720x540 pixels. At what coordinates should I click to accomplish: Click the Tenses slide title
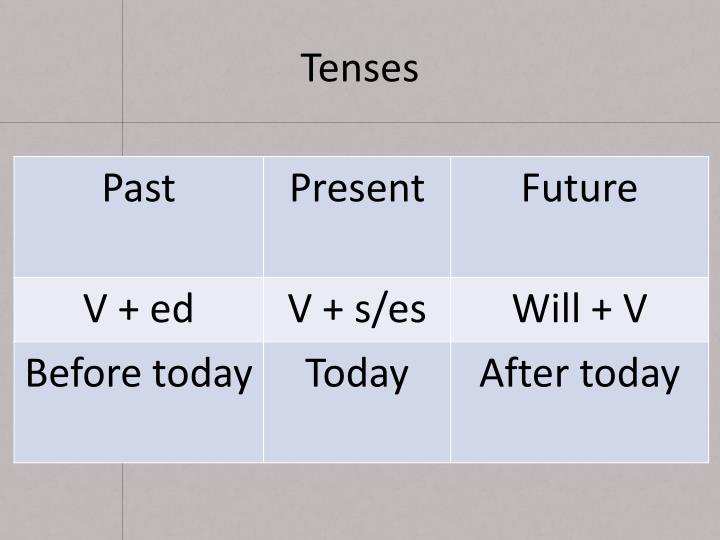coord(360,68)
